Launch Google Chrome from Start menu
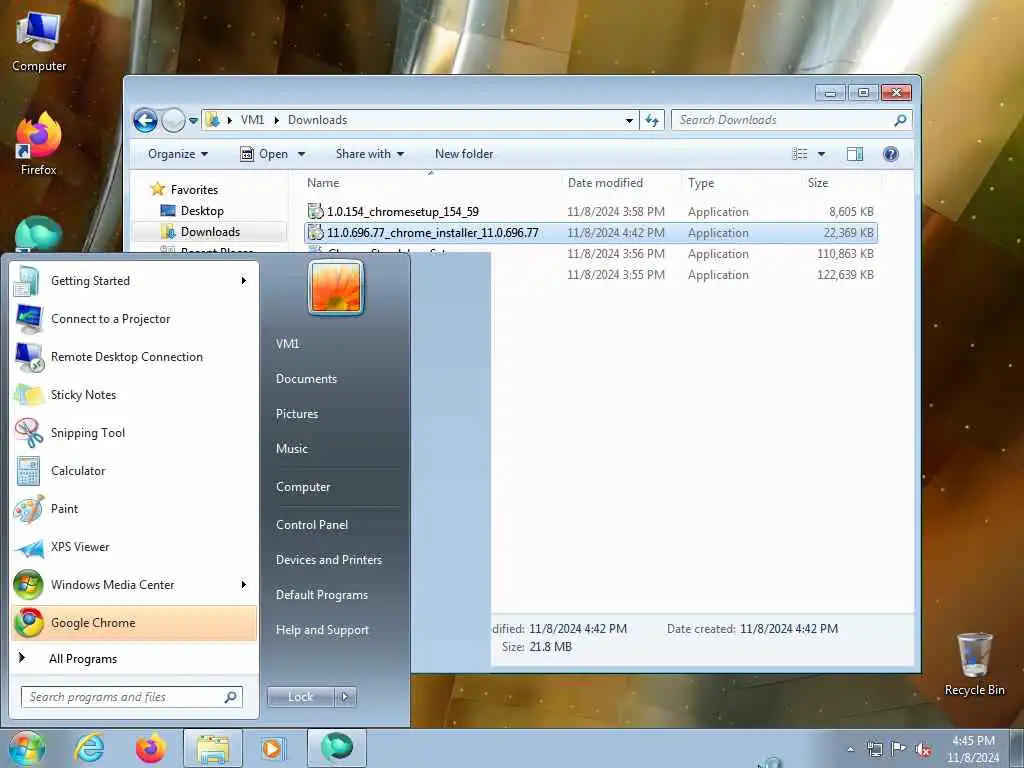The height and width of the screenshot is (768, 1024). tap(134, 623)
